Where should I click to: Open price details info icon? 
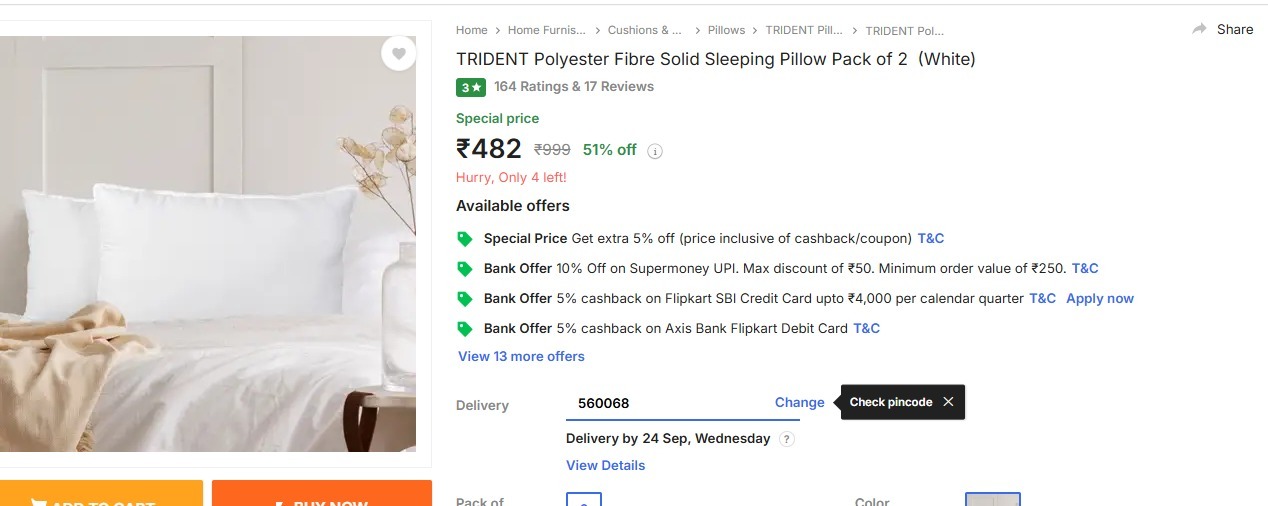tap(655, 151)
